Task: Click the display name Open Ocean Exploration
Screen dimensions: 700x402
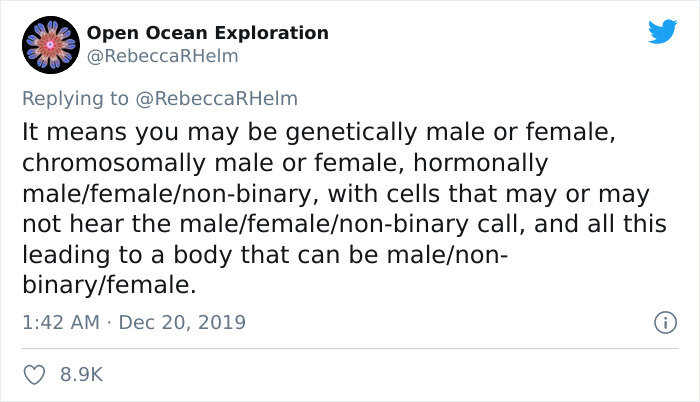Action: 208,33
